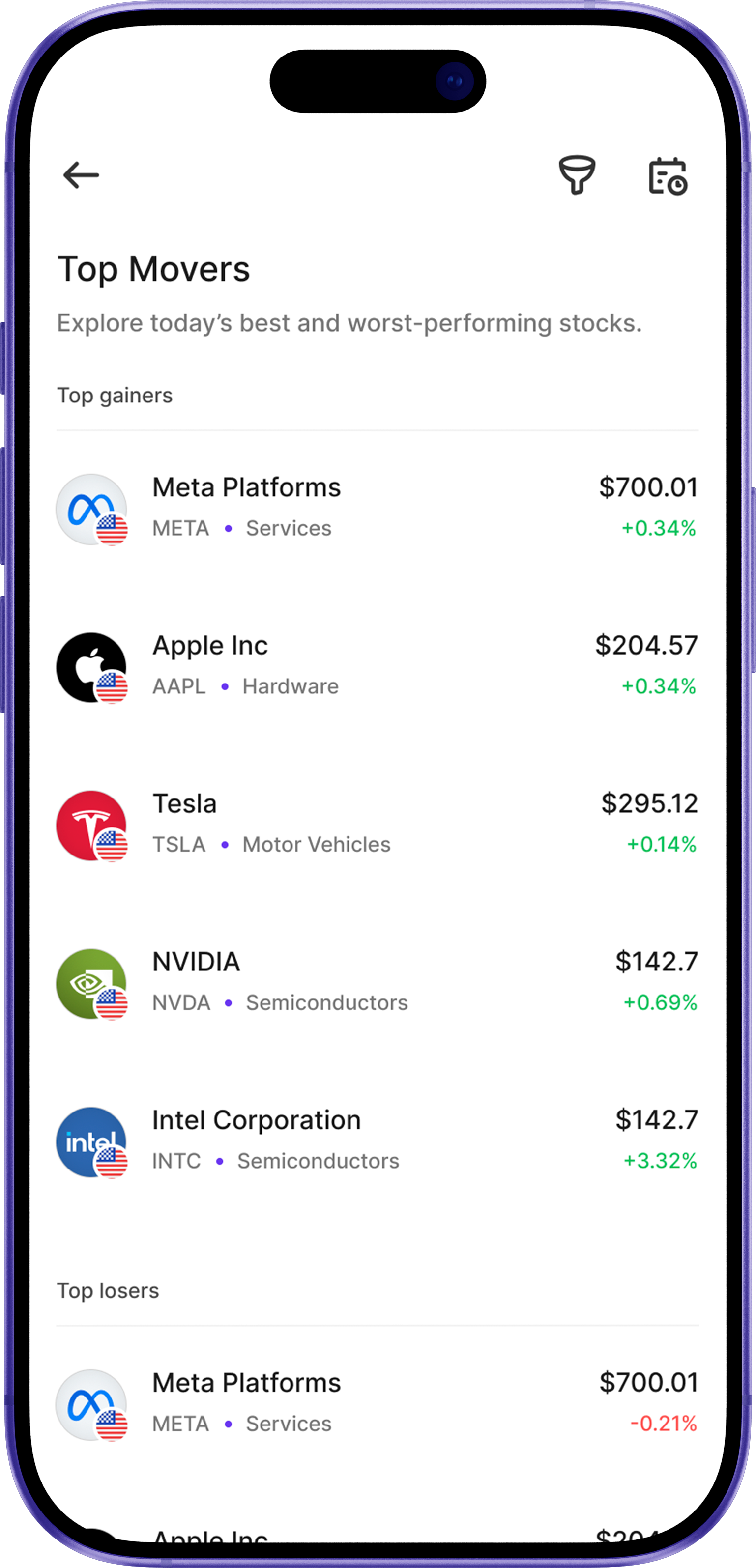The height and width of the screenshot is (1568, 756).
Task: Tap the Meta logo in Top losers
Action: (x=91, y=1405)
